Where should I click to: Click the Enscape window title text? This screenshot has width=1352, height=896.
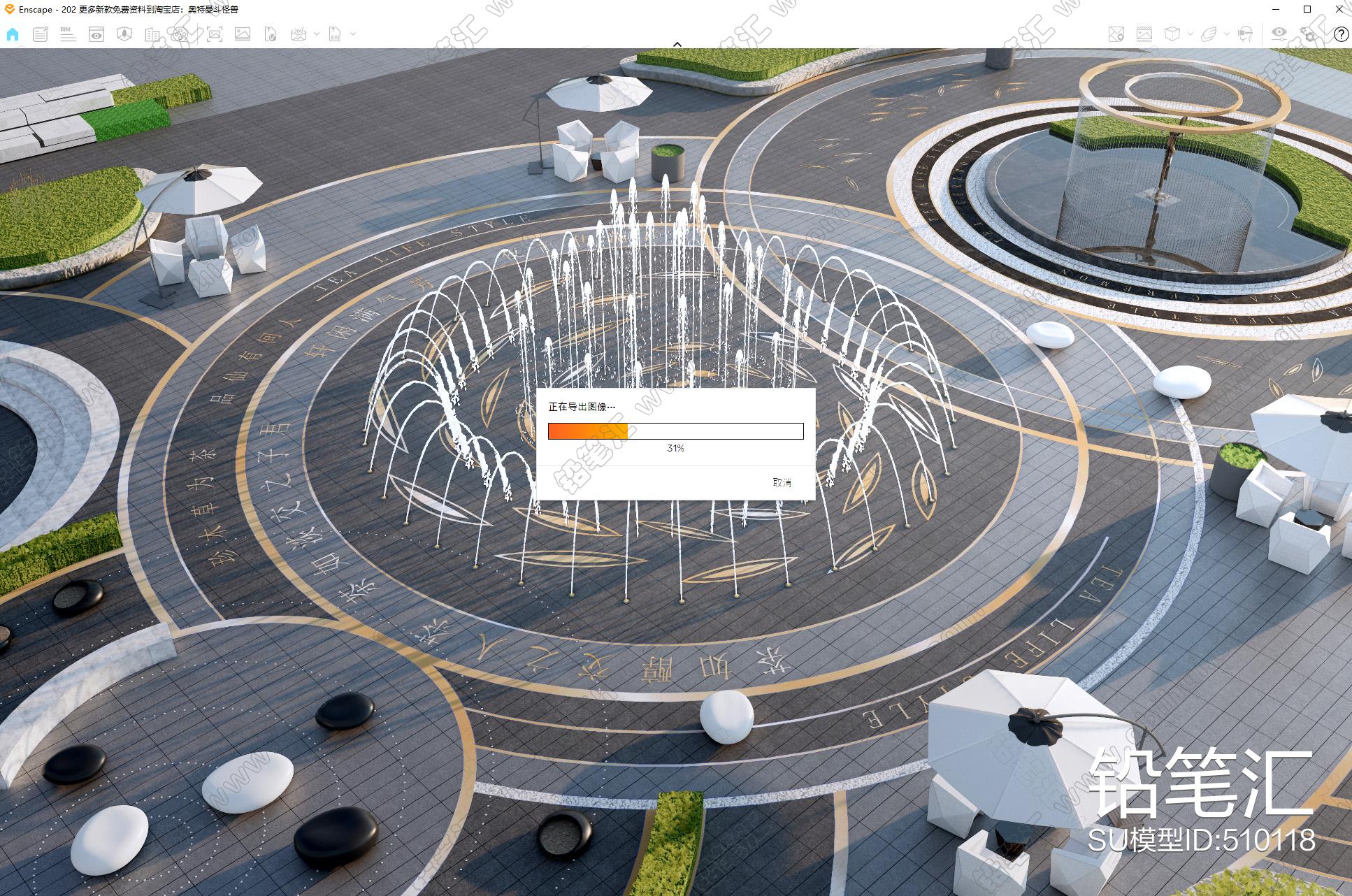(128, 9)
